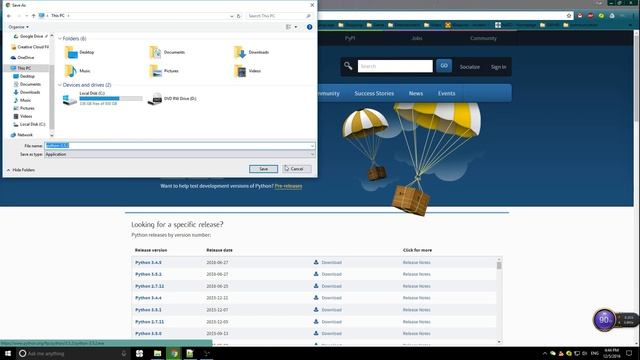Select Google Drive in navigation pane
This screenshot has height=360, width=640.
pyautogui.click(x=31, y=36)
